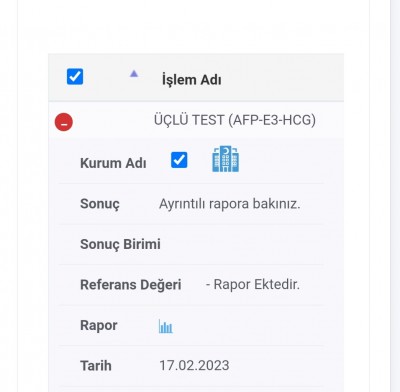400x392 pixels.
Task: Open the report bar chart icon
Action: (x=166, y=326)
